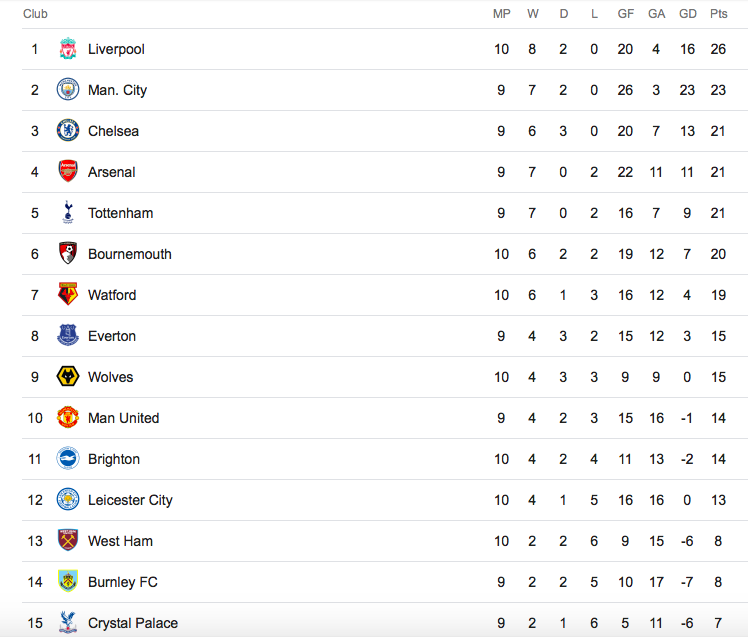Select the GD column header

tap(687, 14)
